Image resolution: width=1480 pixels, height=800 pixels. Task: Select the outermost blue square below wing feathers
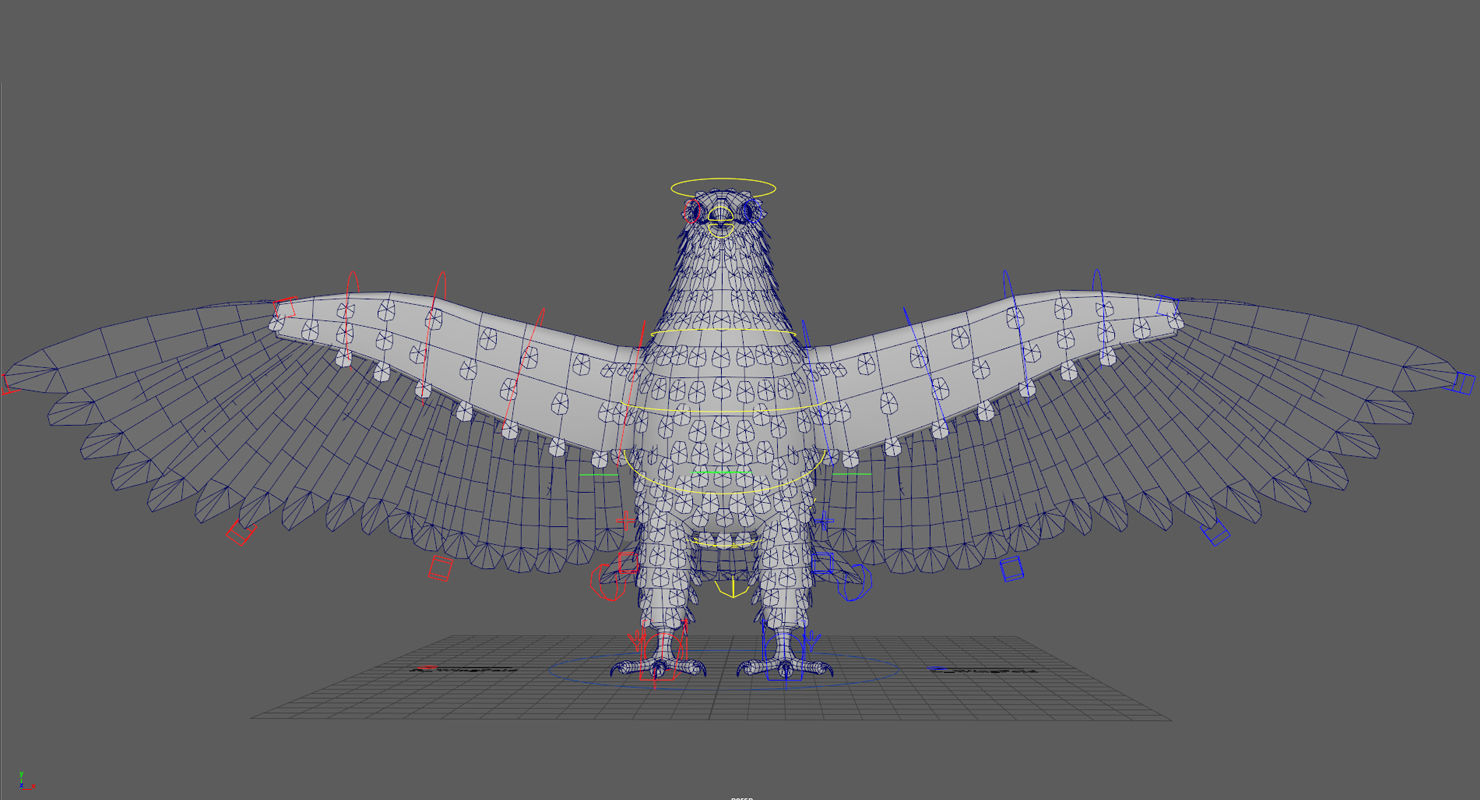pos(1216,533)
